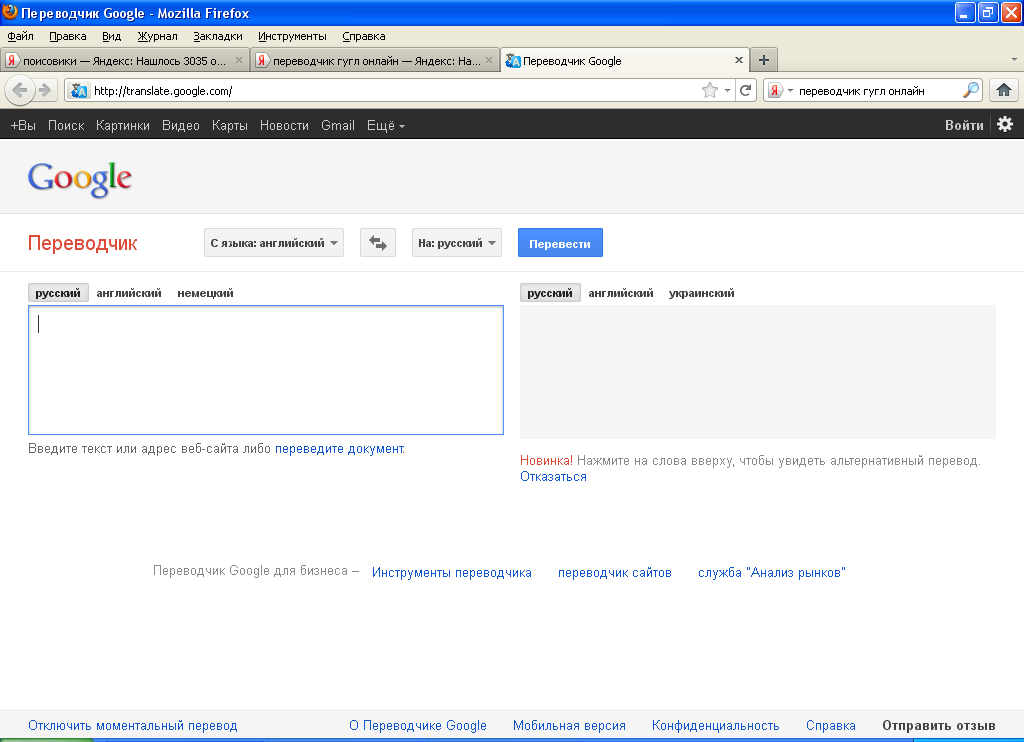Open the address bar history dropdown arrow
The height and width of the screenshot is (742, 1024).
[x=727, y=90]
